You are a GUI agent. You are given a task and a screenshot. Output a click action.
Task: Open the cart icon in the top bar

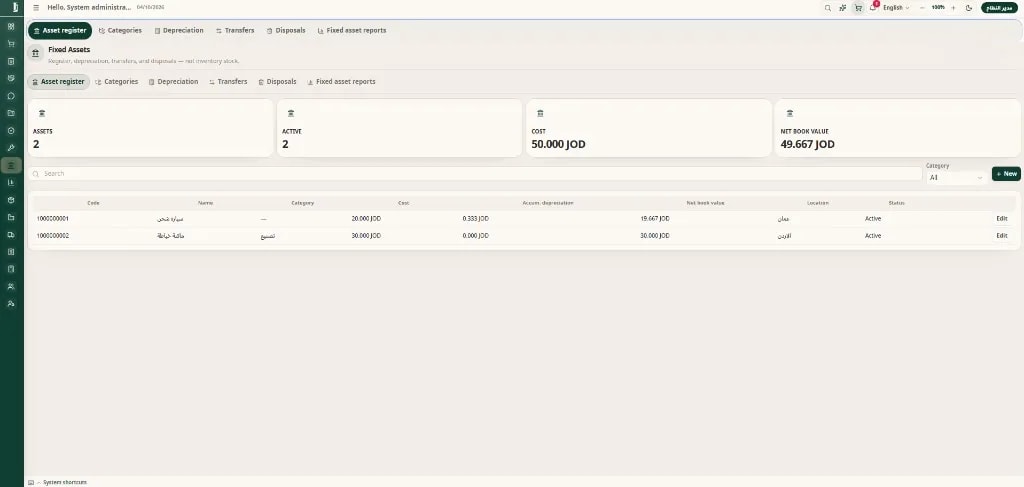click(x=858, y=8)
